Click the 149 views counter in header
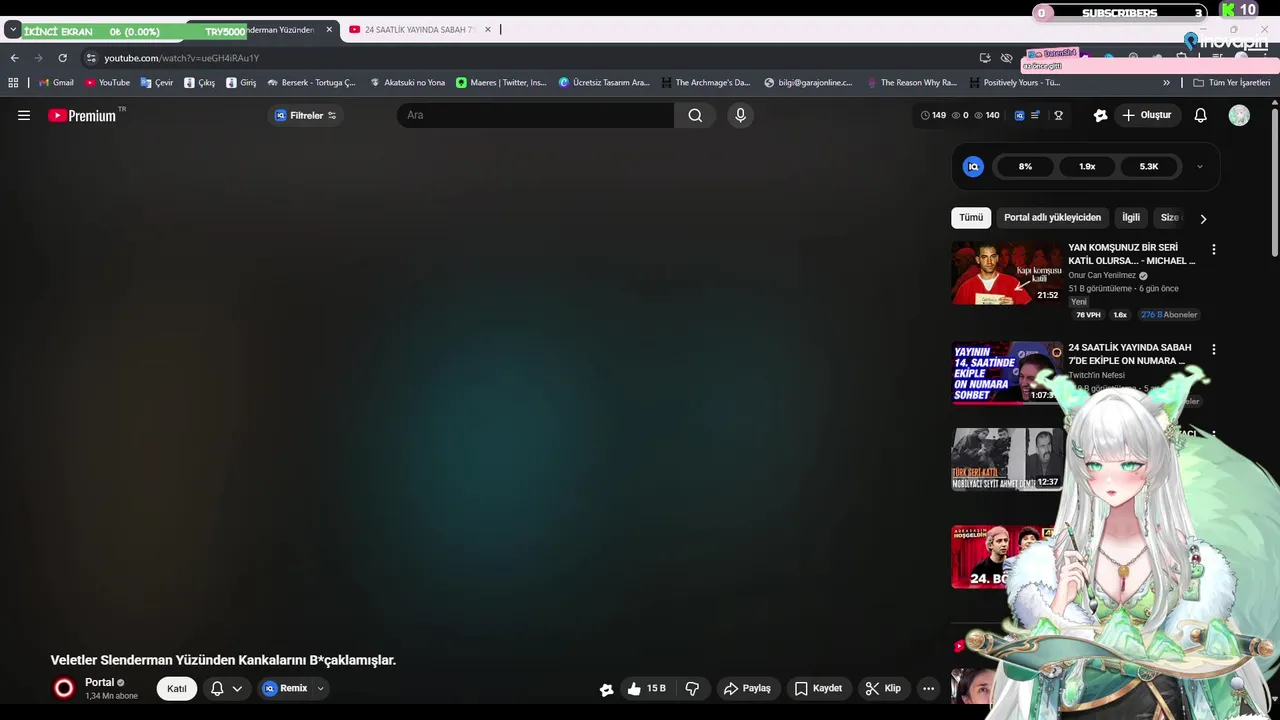The width and height of the screenshot is (1280, 720). tap(933, 115)
